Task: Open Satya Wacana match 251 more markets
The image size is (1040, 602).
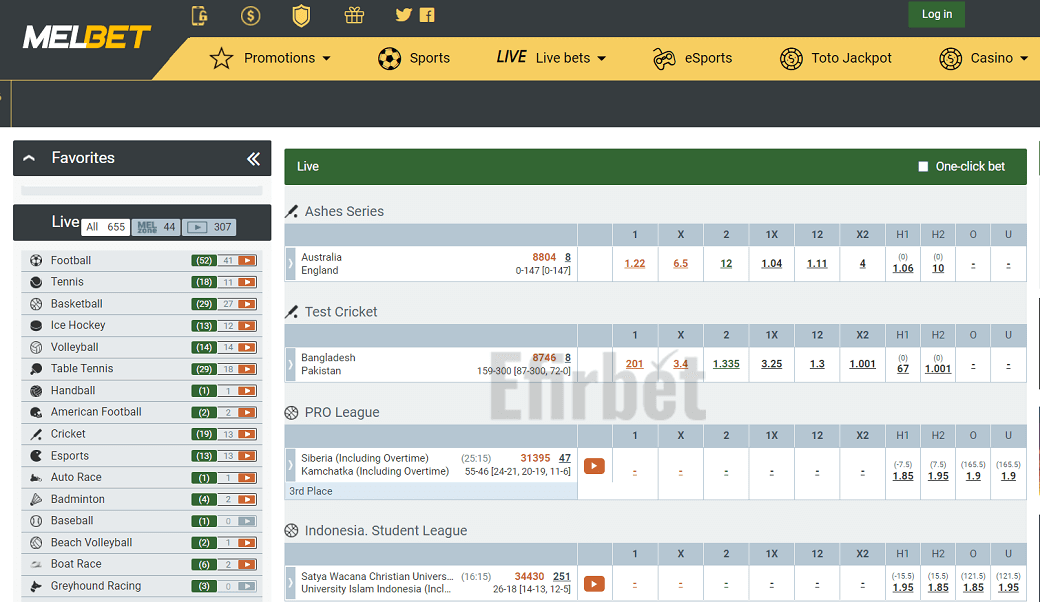Action: (x=562, y=577)
